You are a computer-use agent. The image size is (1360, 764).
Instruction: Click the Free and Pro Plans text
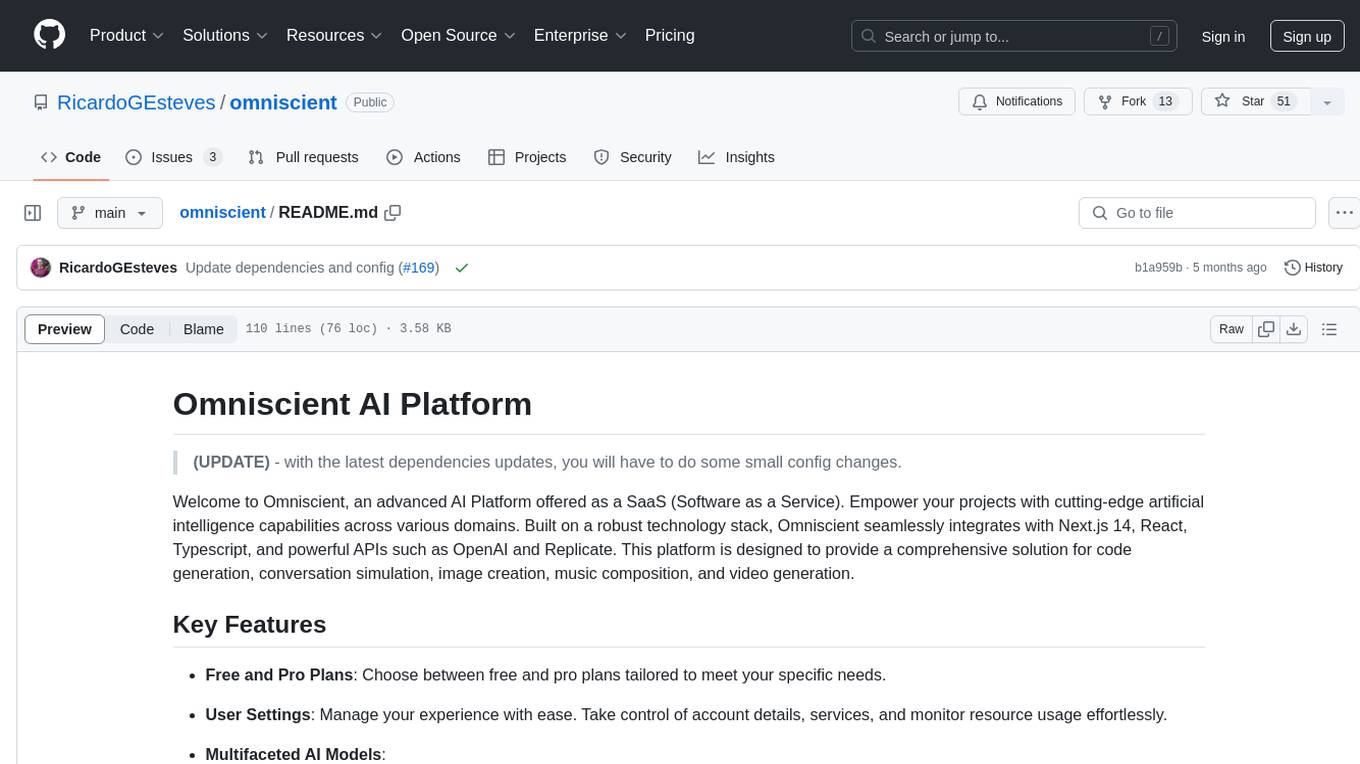point(279,675)
